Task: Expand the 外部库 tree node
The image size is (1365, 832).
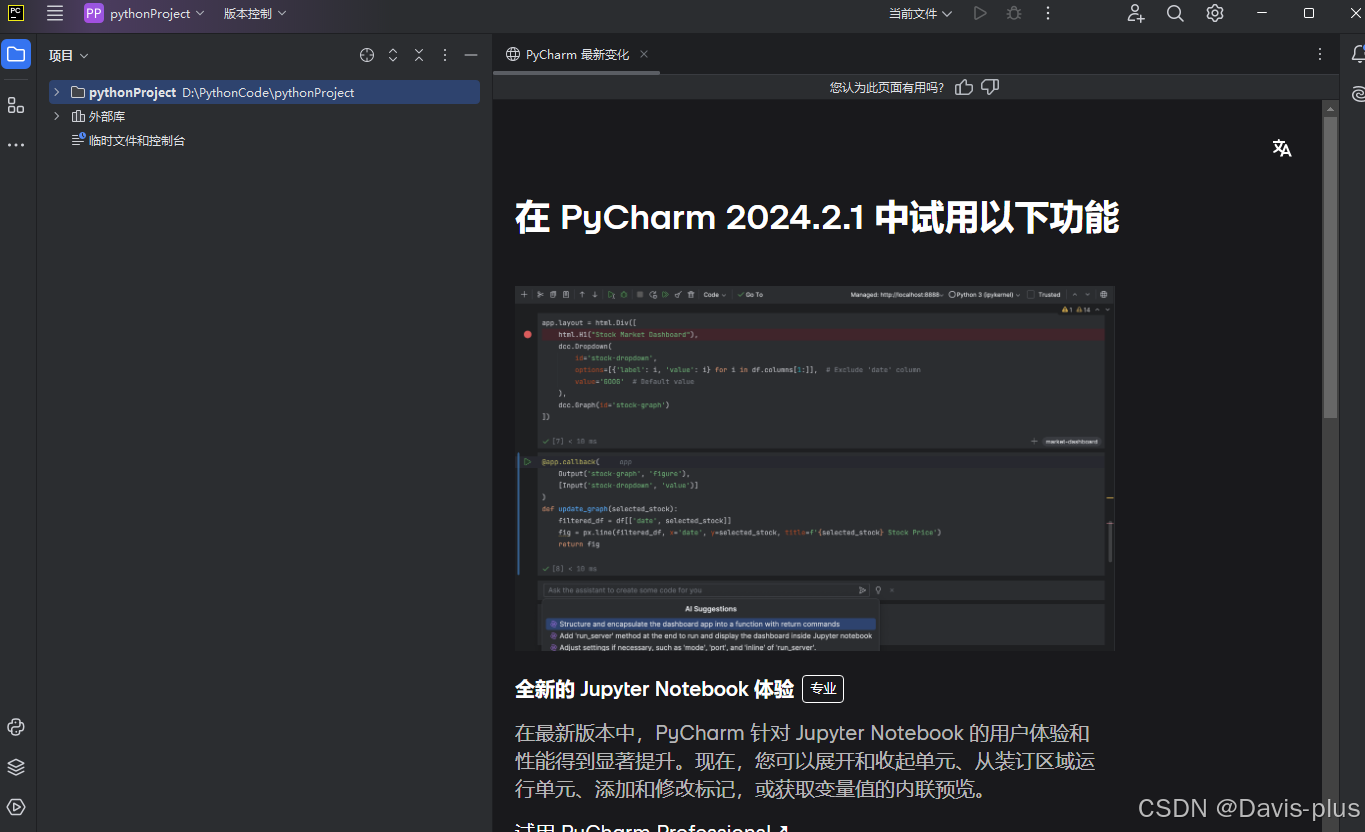Action: (57, 116)
